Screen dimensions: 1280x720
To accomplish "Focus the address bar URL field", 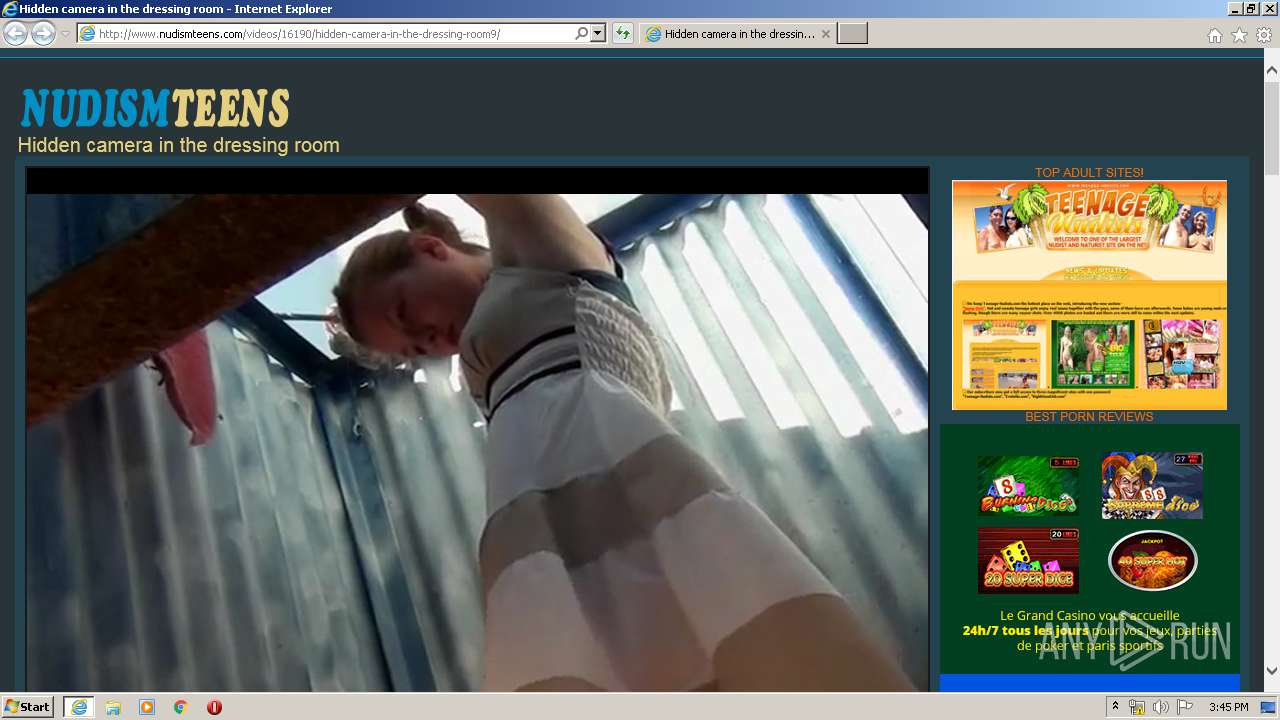I will (x=334, y=34).
